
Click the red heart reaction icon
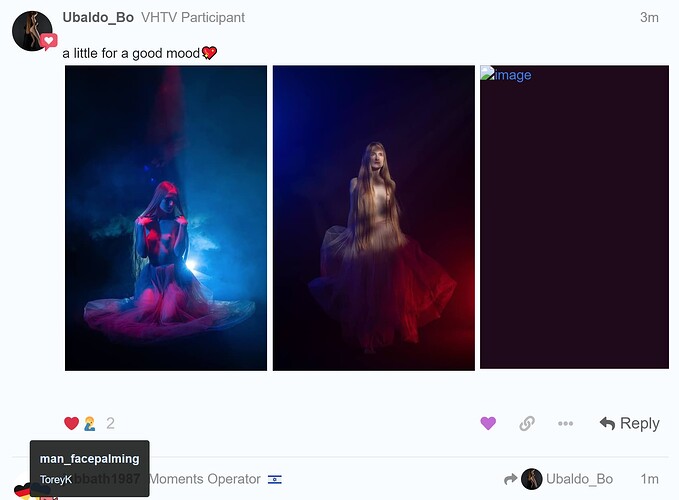(71, 423)
